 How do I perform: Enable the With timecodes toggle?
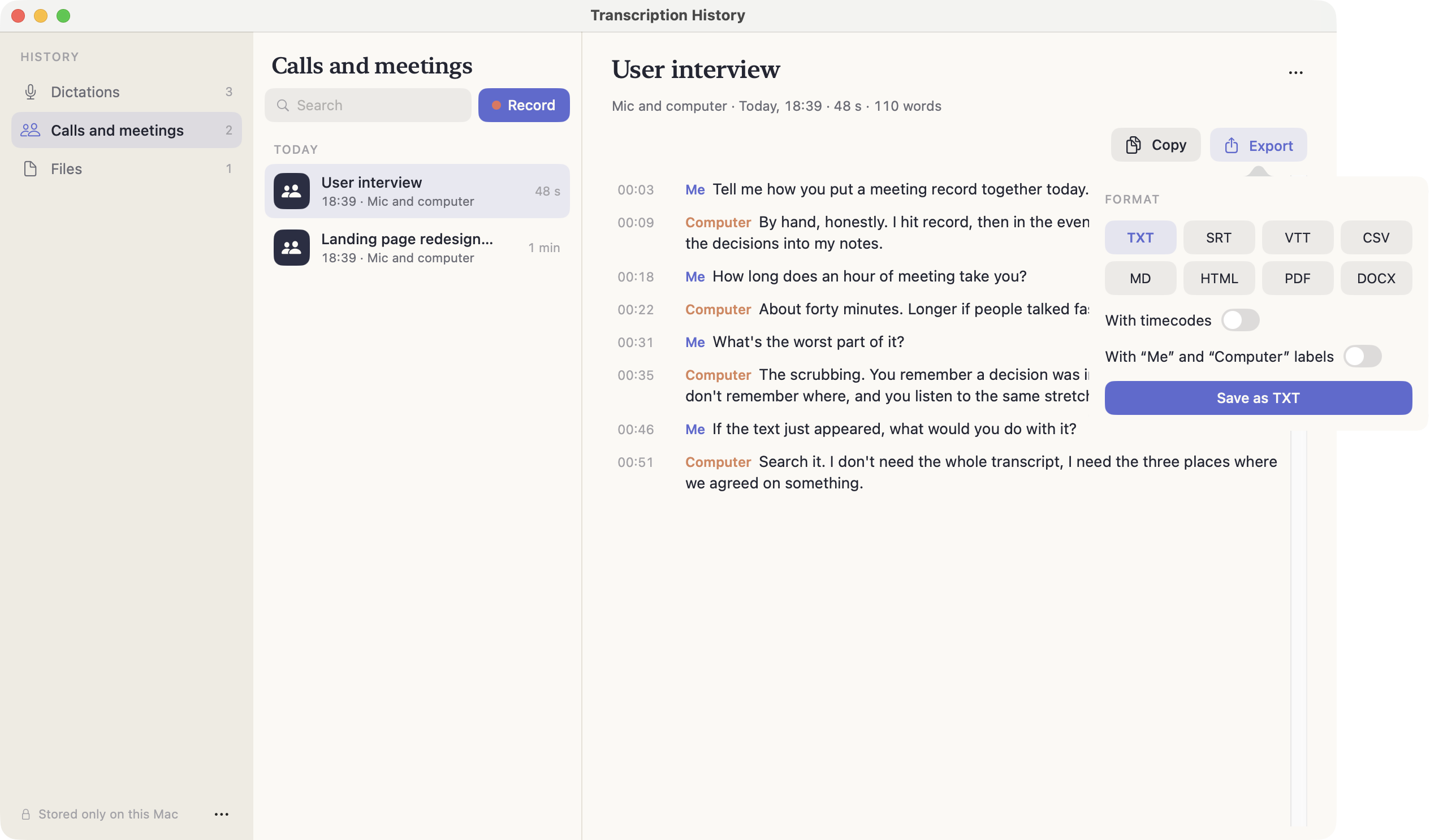[1239, 320]
